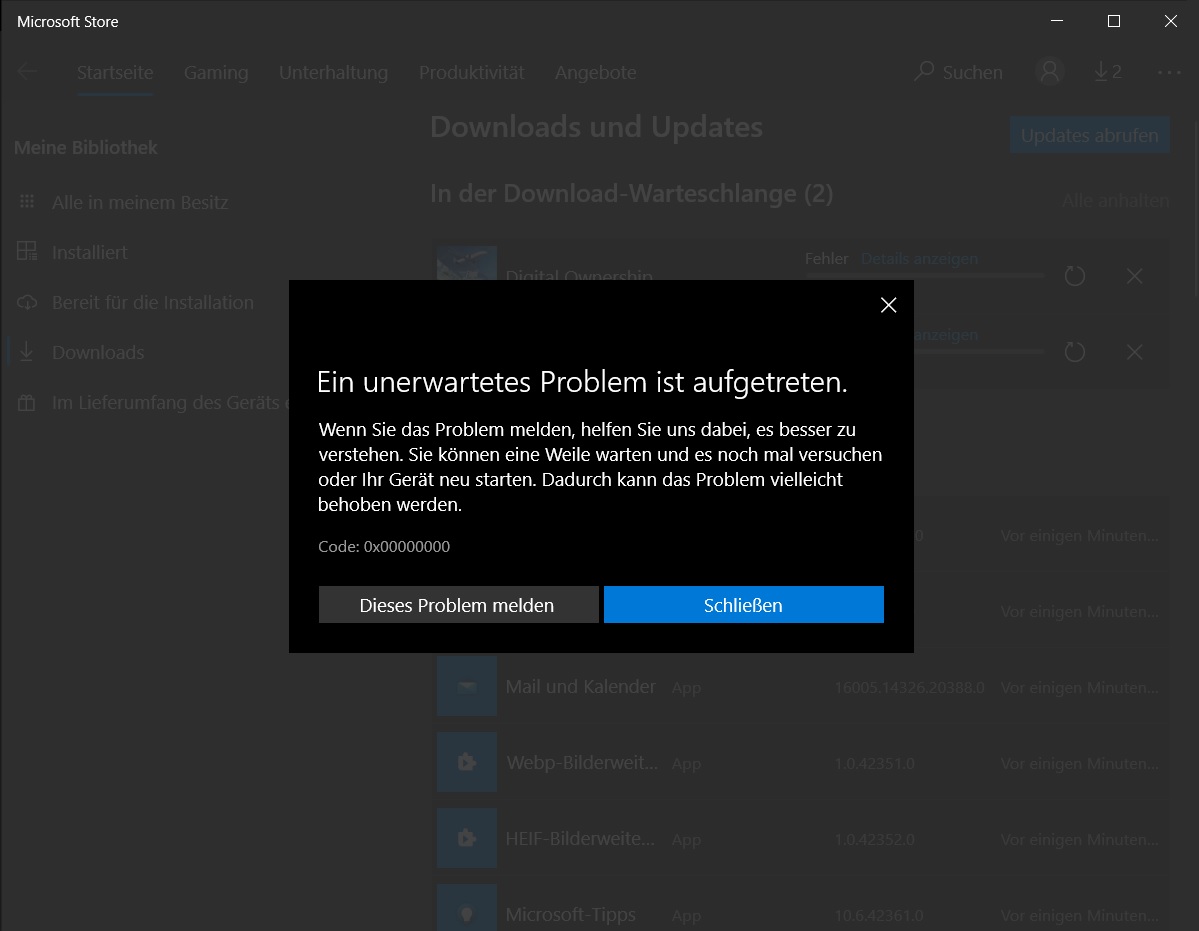Retry the Digital Ownership download
The image size is (1199, 931).
click(x=1074, y=276)
